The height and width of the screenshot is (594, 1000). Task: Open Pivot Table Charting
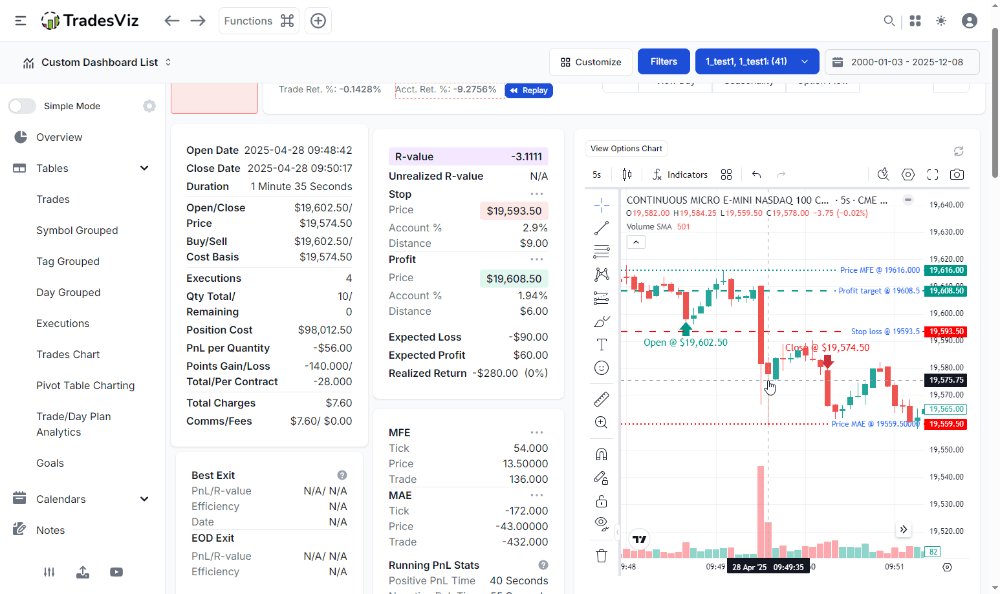pyautogui.click(x=85, y=385)
